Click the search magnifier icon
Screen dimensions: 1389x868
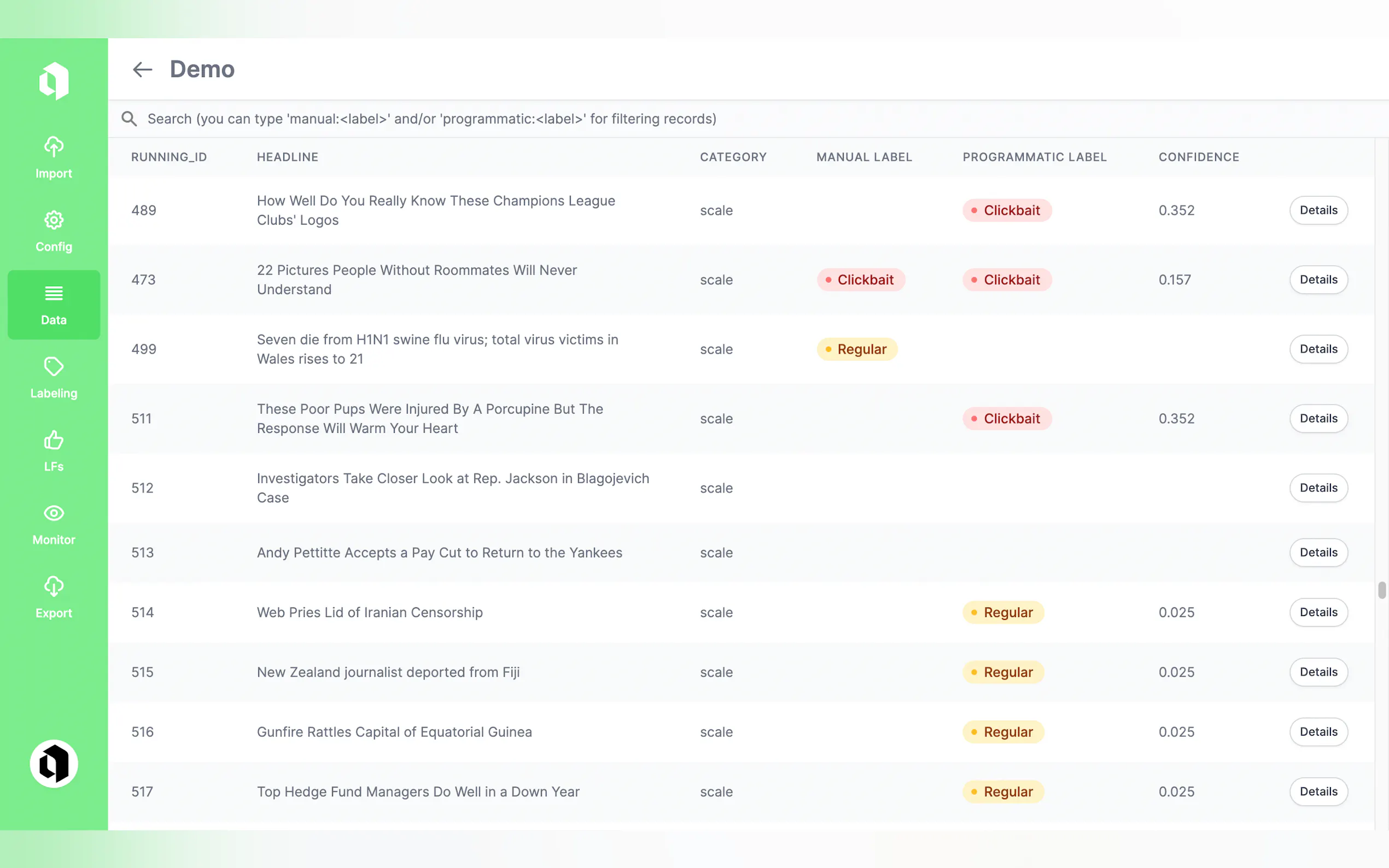pyautogui.click(x=129, y=119)
